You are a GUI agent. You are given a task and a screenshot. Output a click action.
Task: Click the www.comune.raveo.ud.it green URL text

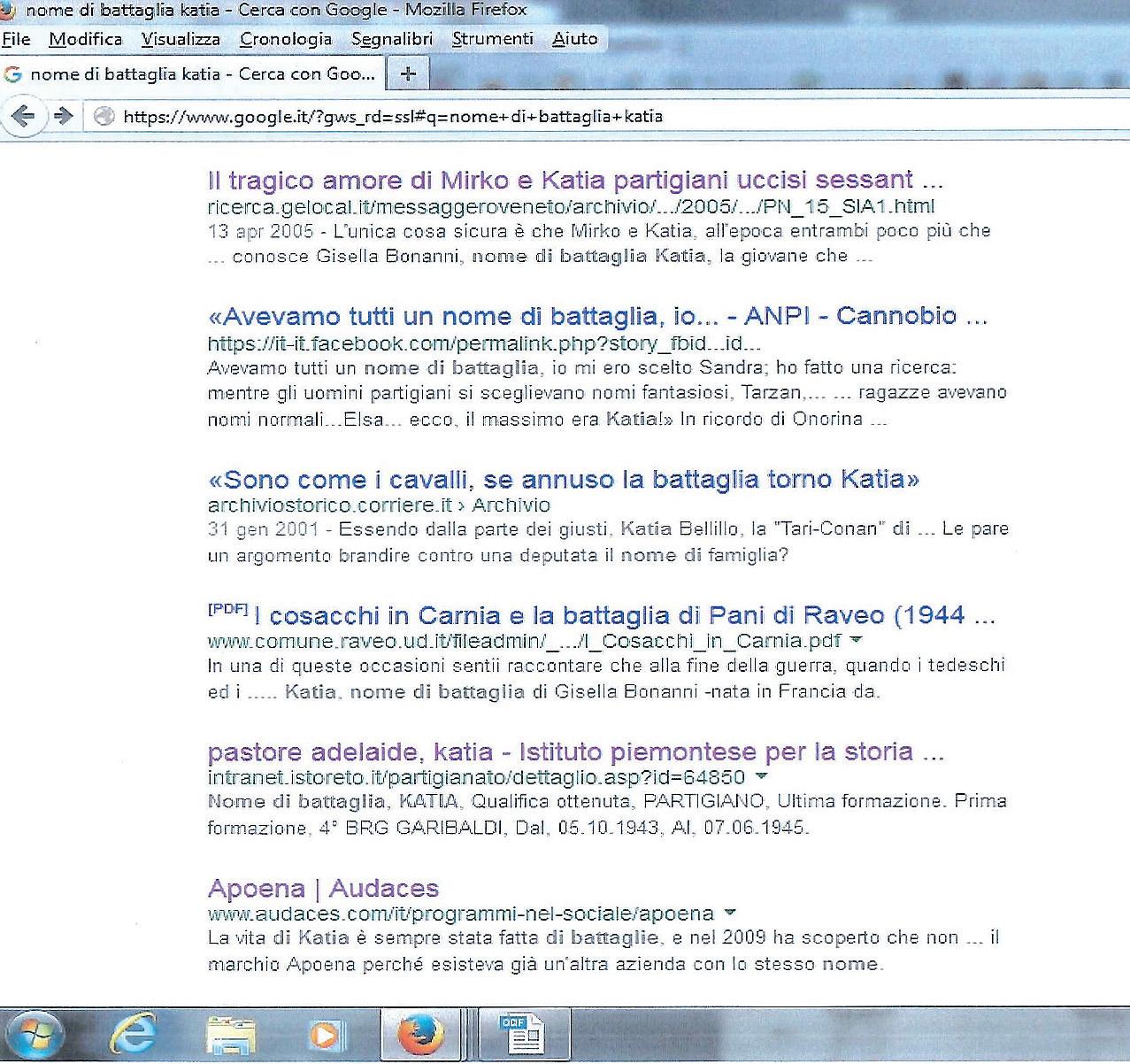click(x=524, y=641)
